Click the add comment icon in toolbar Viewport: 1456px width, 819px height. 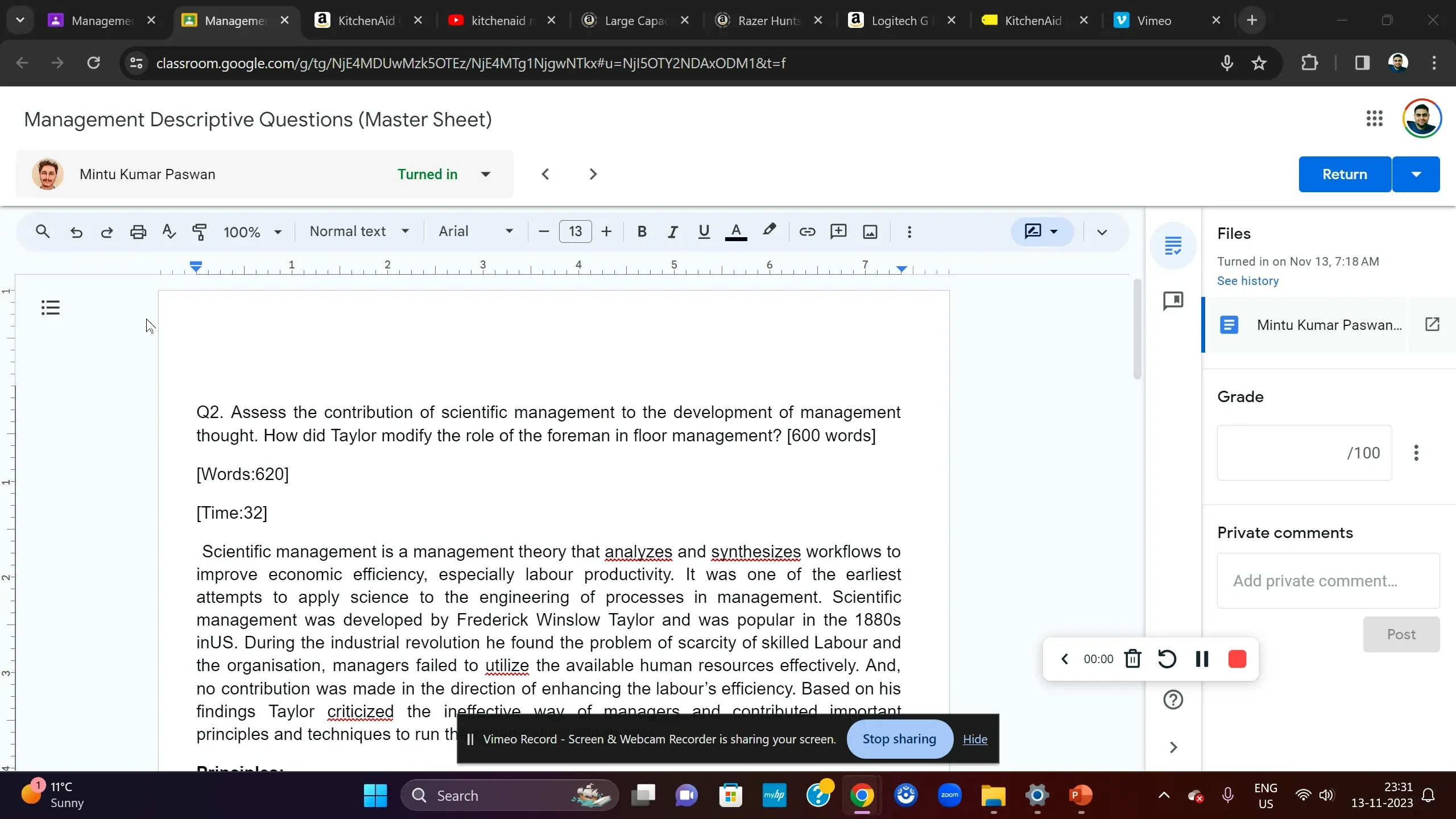[x=838, y=231]
